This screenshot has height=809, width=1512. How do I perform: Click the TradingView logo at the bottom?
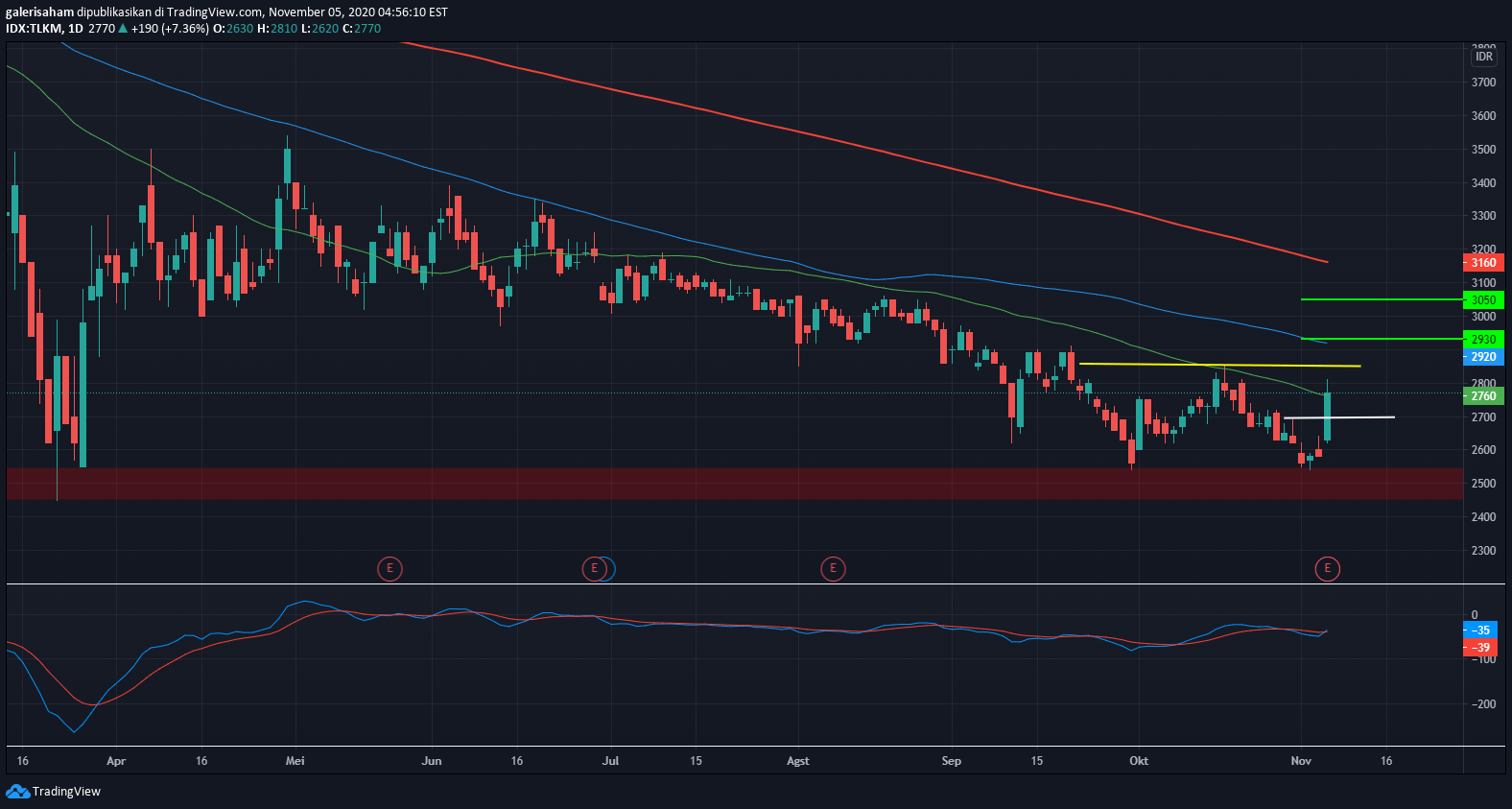coord(53,792)
